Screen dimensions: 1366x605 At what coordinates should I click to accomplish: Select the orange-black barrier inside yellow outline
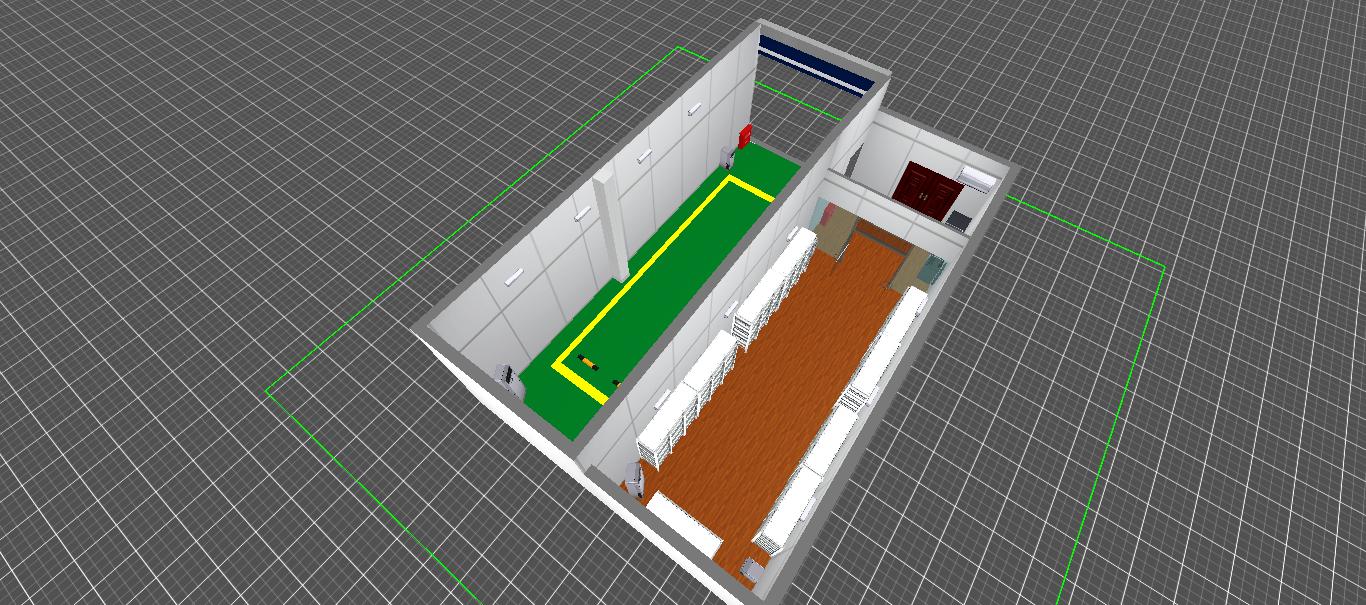point(586,360)
